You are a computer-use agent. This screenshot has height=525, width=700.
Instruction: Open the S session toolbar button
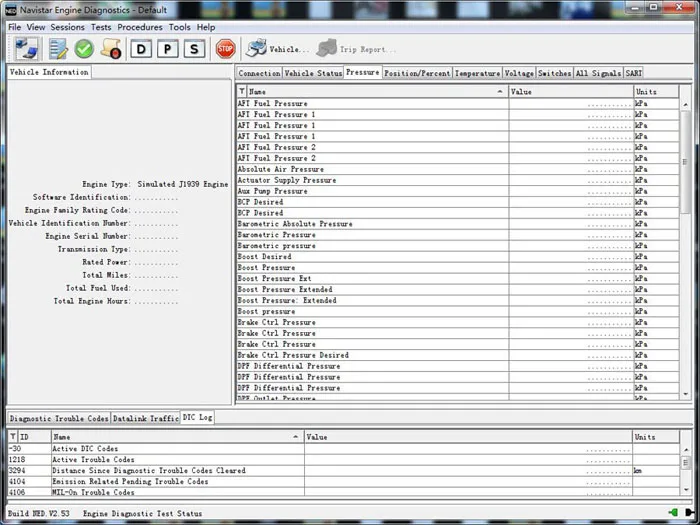click(x=194, y=49)
